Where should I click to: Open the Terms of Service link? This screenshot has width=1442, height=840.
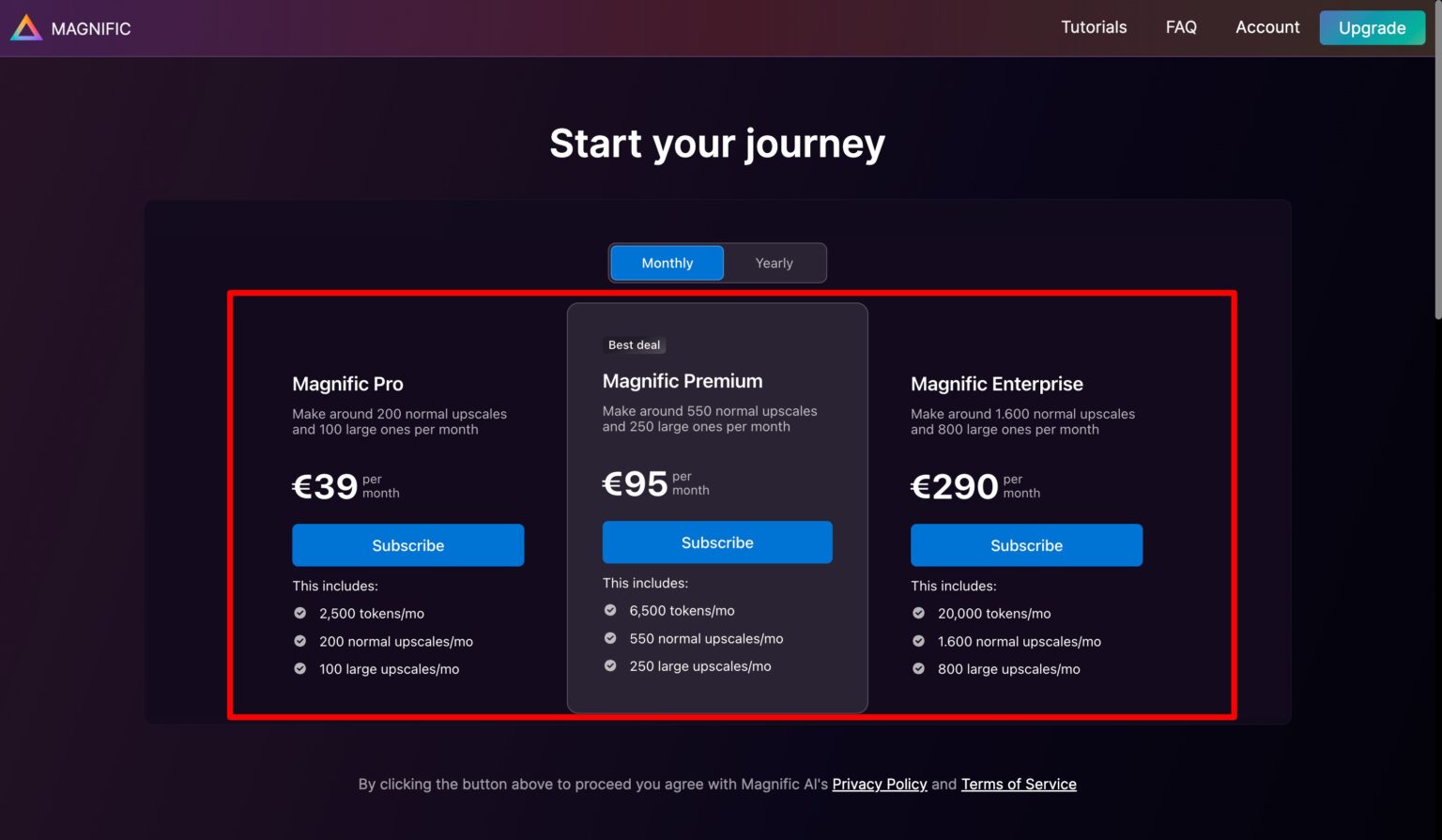click(1018, 784)
